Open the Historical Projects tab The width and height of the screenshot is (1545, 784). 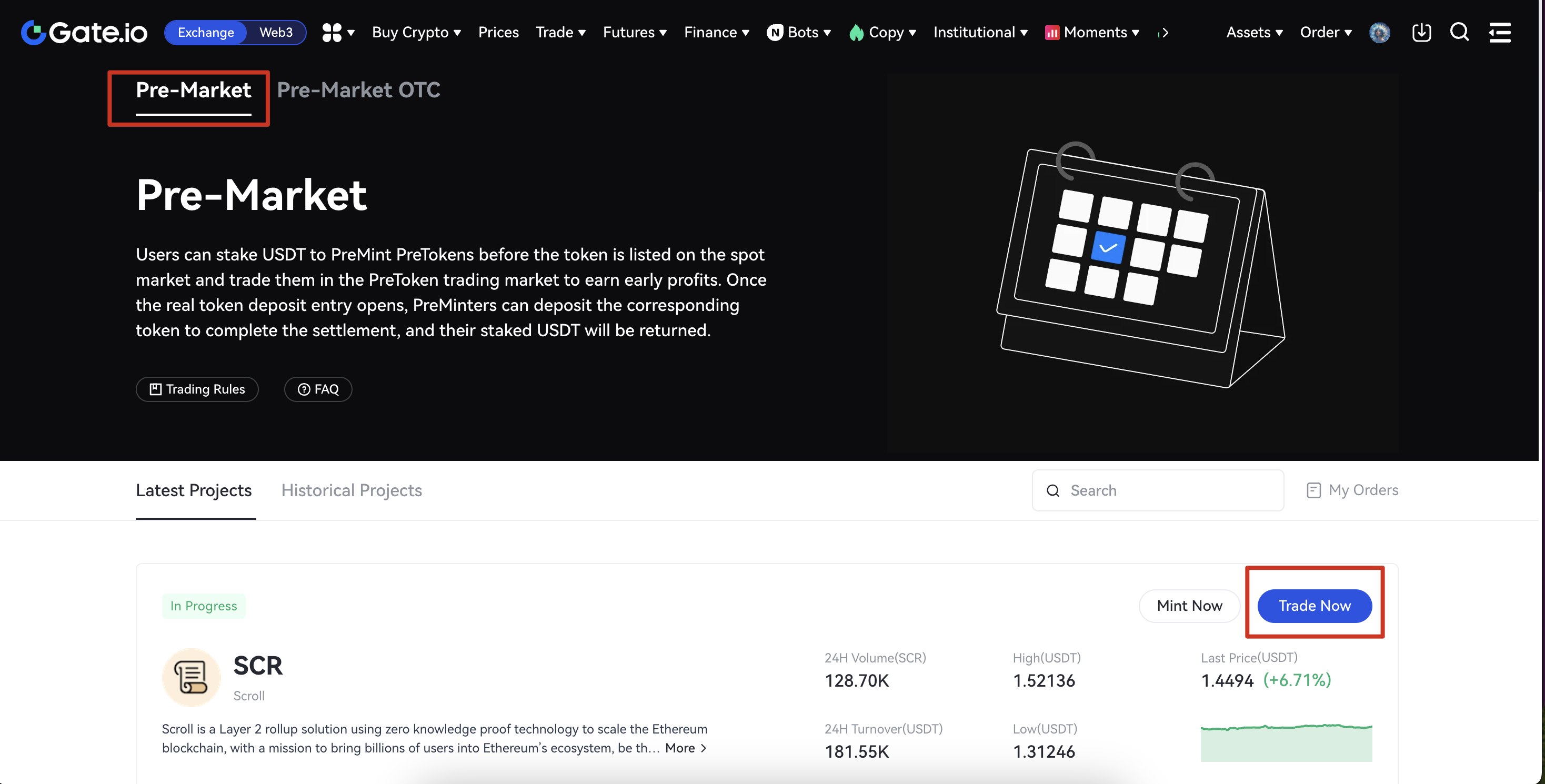point(352,490)
